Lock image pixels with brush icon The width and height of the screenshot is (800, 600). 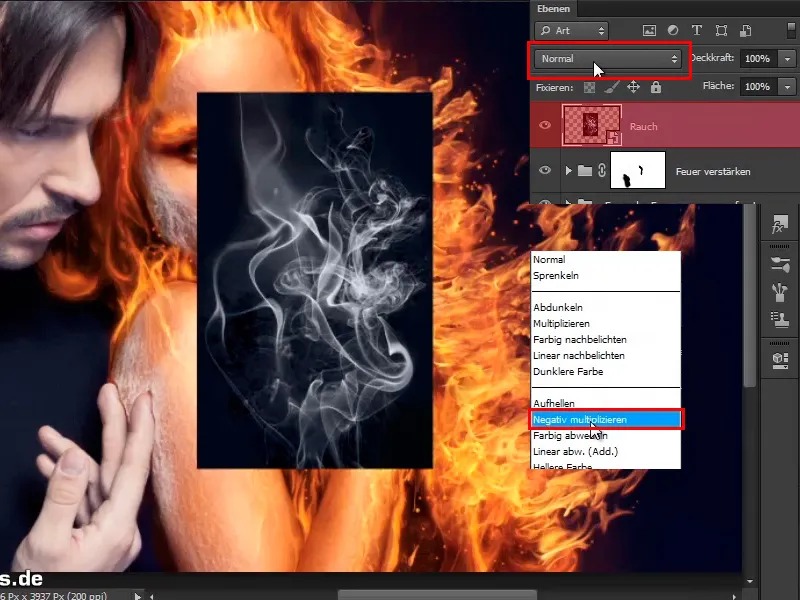(611, 87)
